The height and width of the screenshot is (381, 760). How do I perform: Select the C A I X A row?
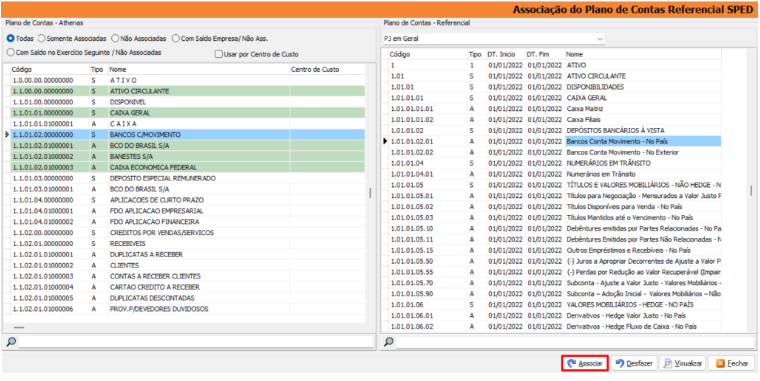[x=188, y=124]
